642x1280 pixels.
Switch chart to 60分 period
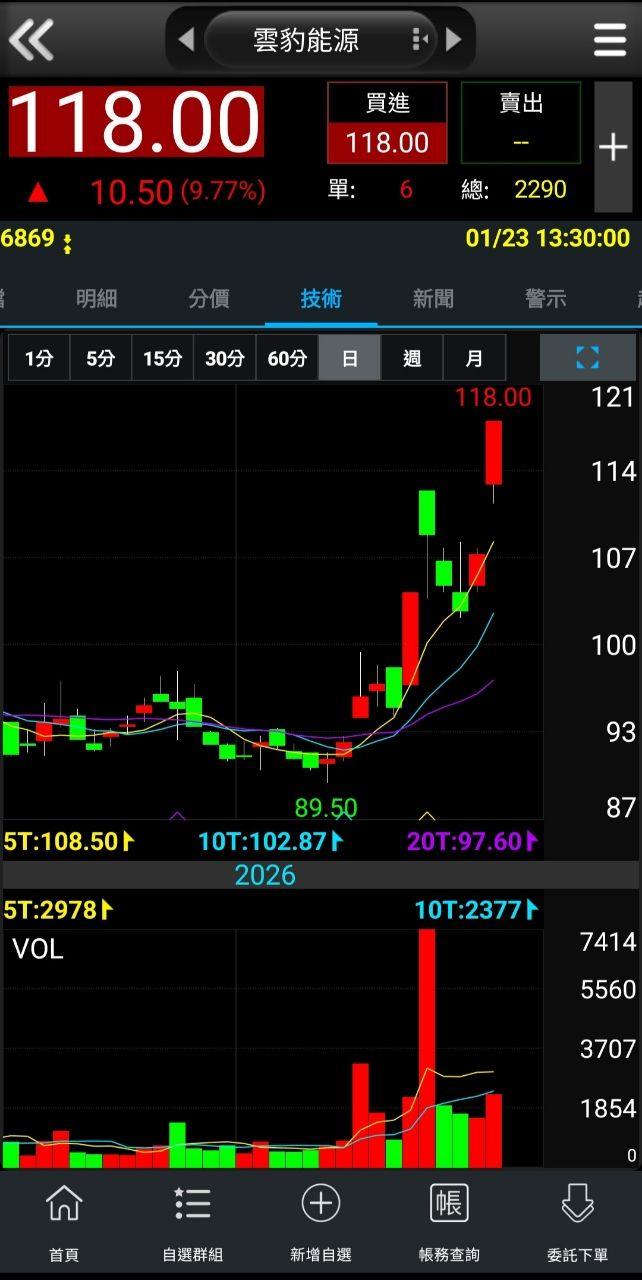[287, 358]
